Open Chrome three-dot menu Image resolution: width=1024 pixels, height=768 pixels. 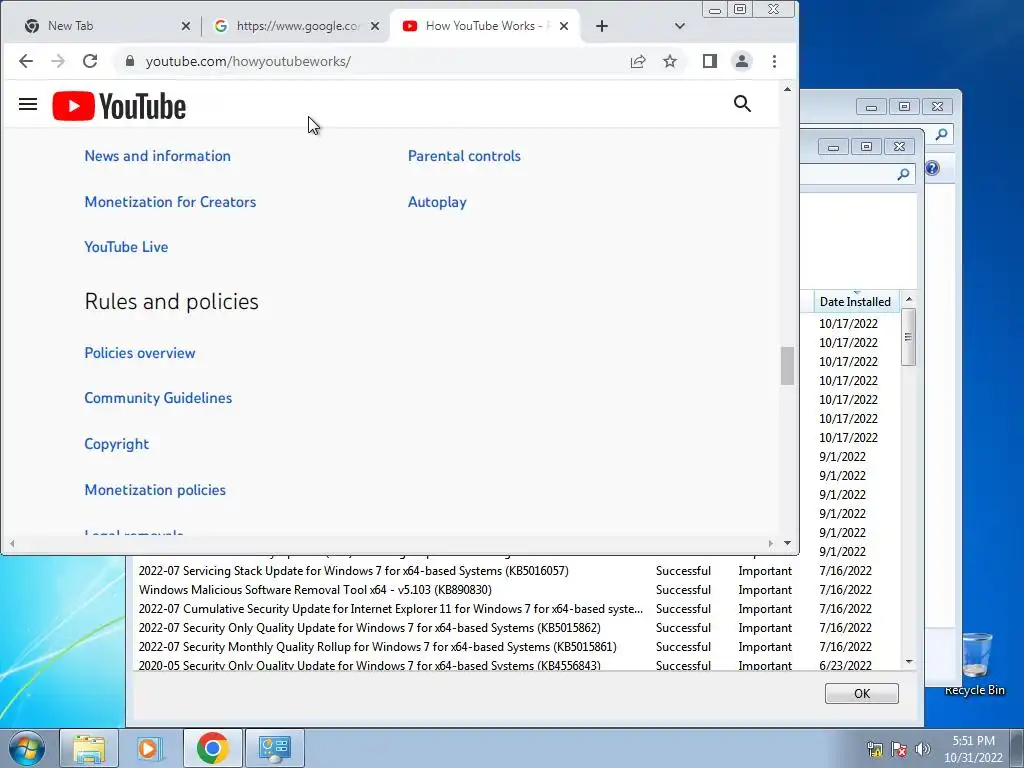click(x=774, y=61)
